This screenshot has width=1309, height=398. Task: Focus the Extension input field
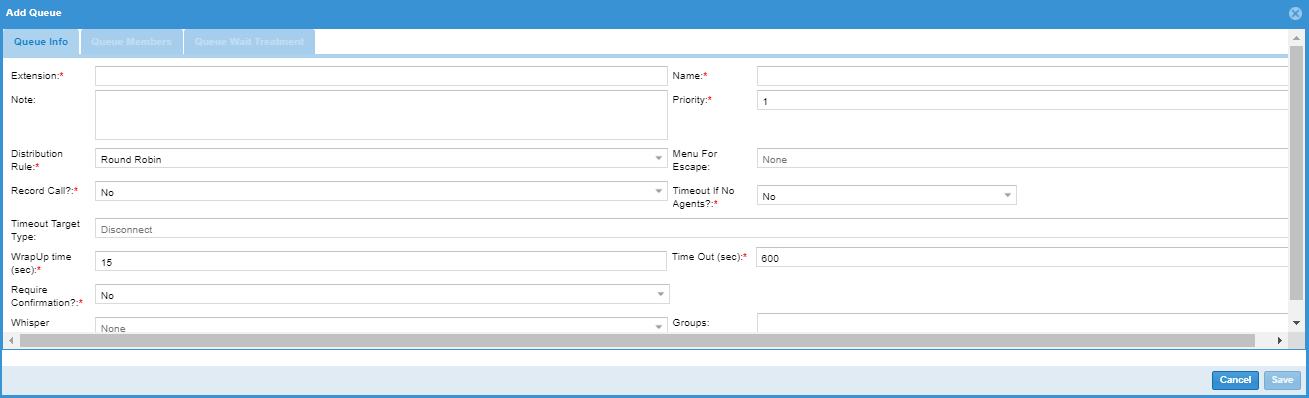coord(381,76)
